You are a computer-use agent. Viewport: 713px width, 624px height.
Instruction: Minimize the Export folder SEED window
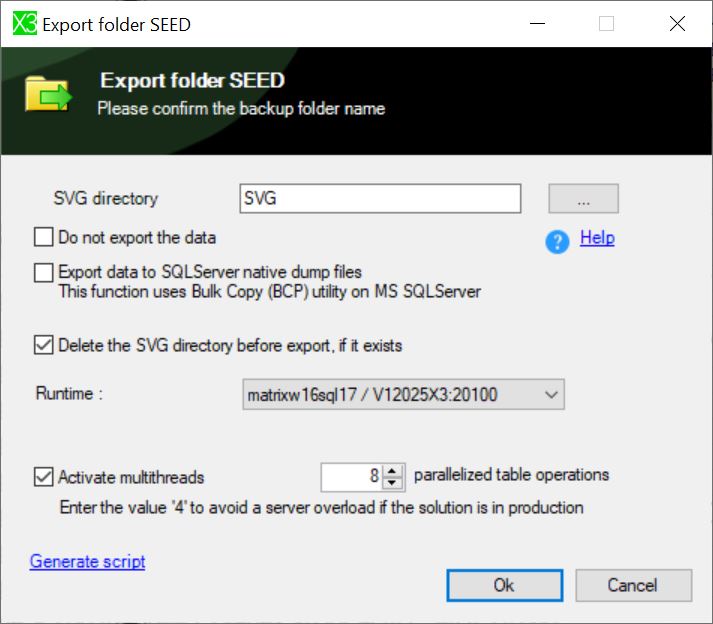[x=537, y=24]
